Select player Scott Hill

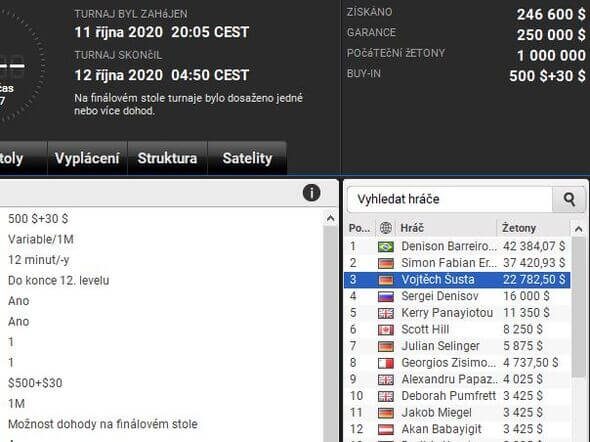point(457,329)
